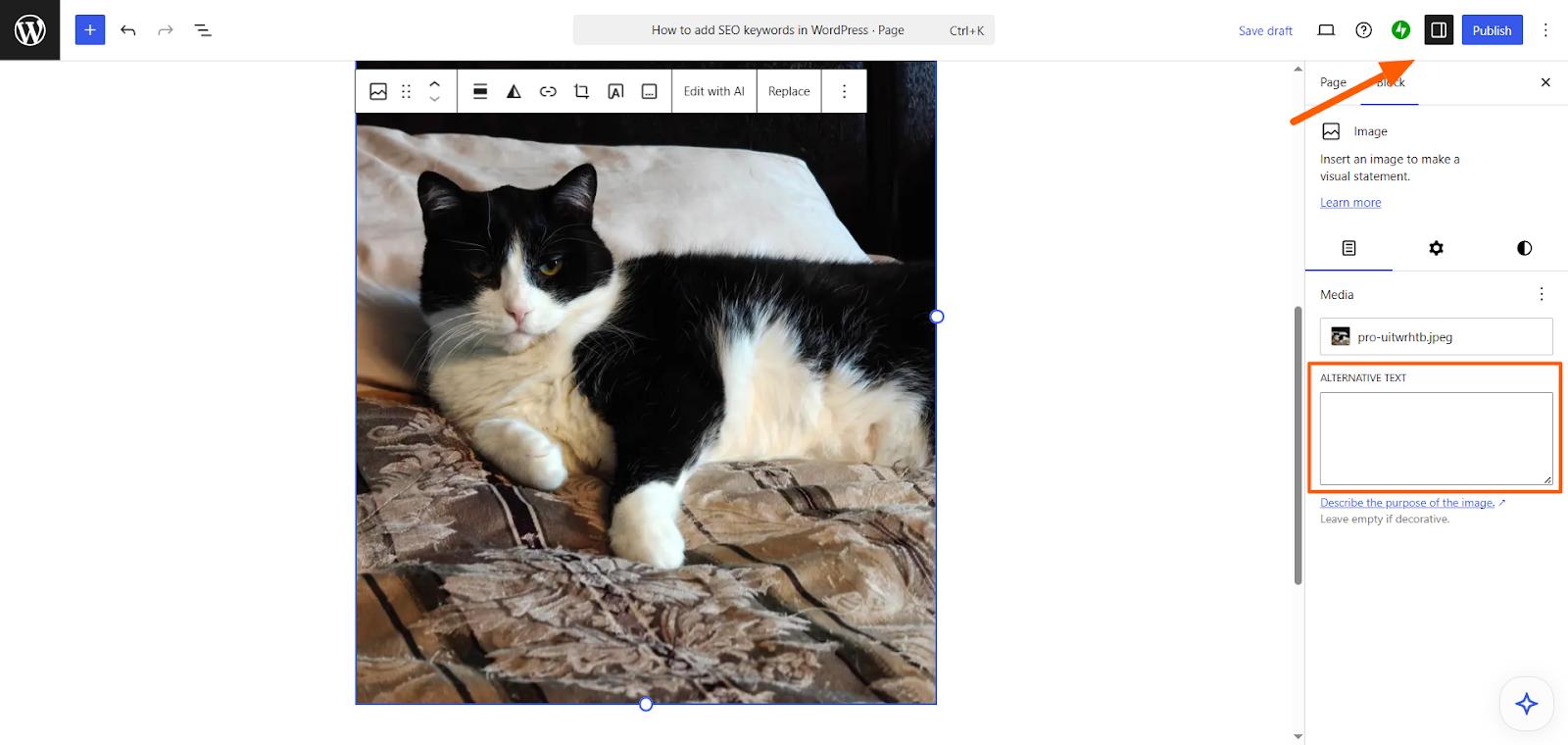
Task: Move the image block down
Action: [434, 99]
